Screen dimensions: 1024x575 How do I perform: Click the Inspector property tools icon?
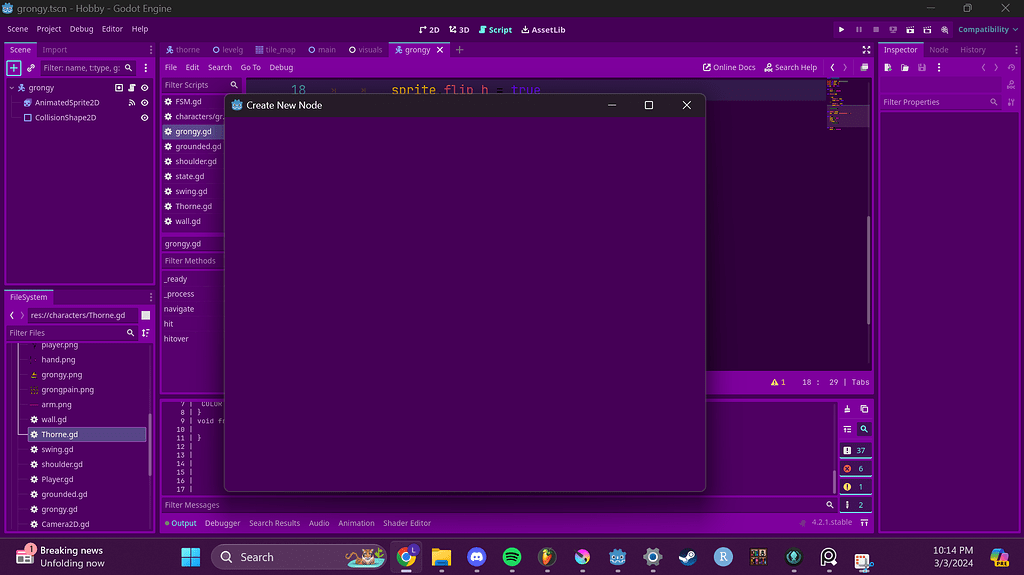tap(1011, 102)
